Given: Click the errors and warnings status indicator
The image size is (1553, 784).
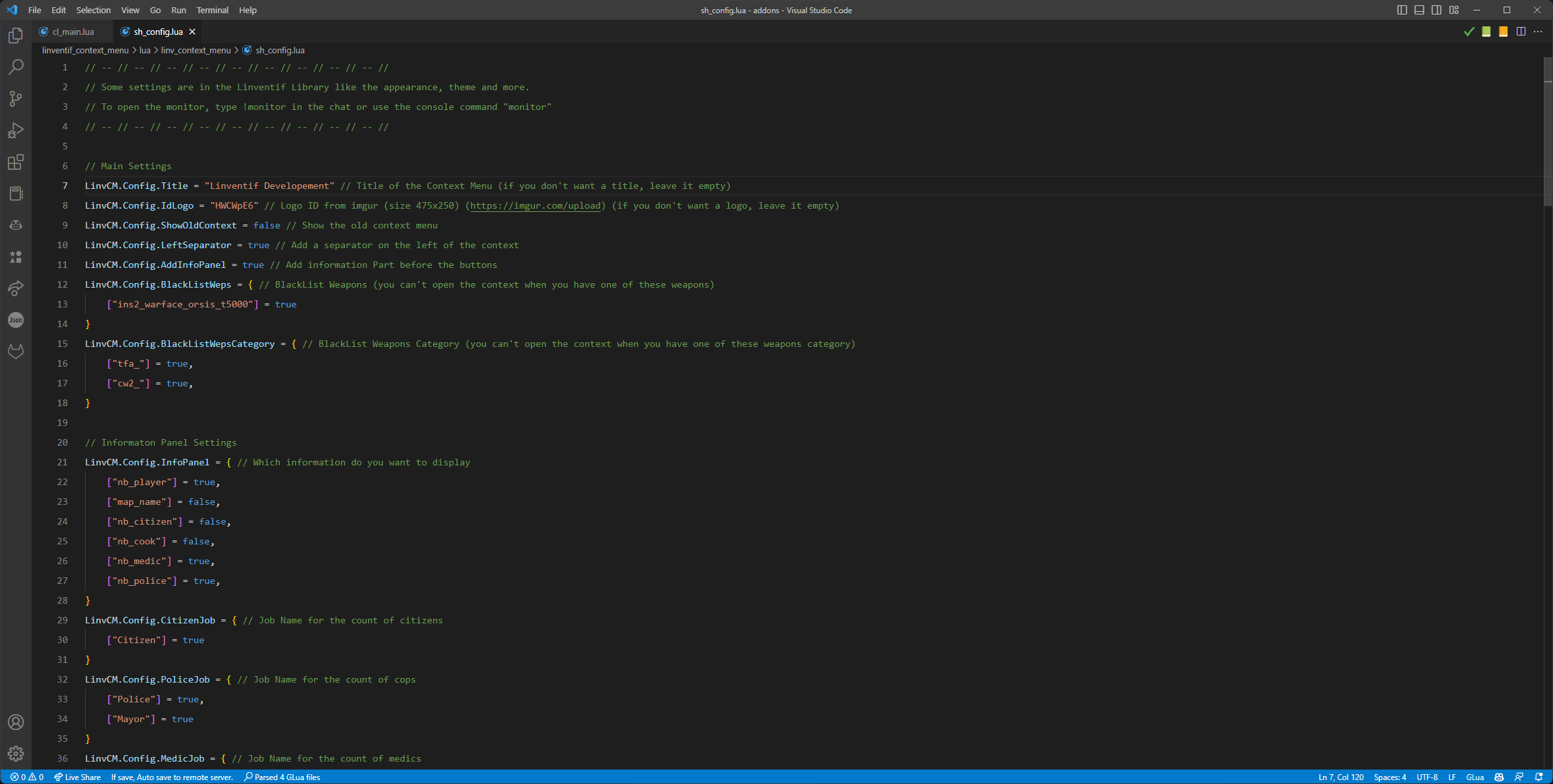Looking at the screenshot, I should click(x=26, y=777).
